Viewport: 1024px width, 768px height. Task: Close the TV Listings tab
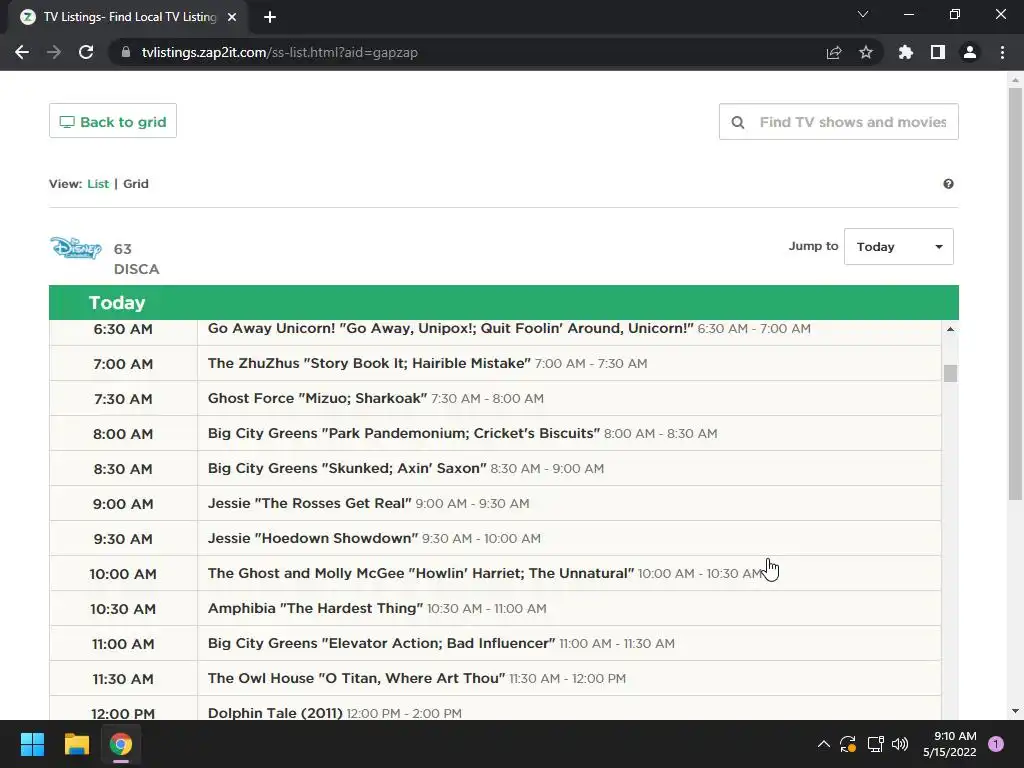click(x=232, y=17)
